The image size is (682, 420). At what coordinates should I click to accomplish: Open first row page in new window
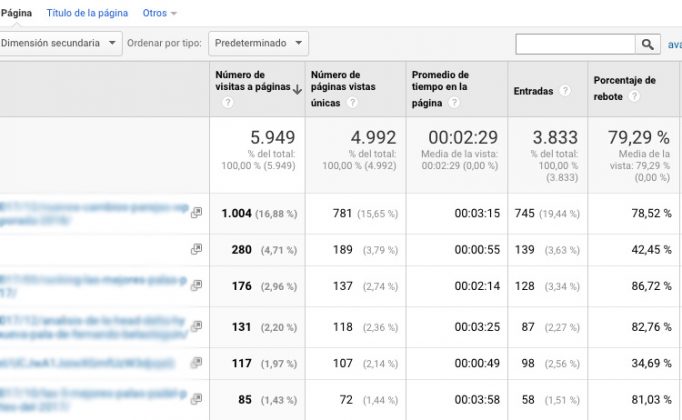pos(196,212)
